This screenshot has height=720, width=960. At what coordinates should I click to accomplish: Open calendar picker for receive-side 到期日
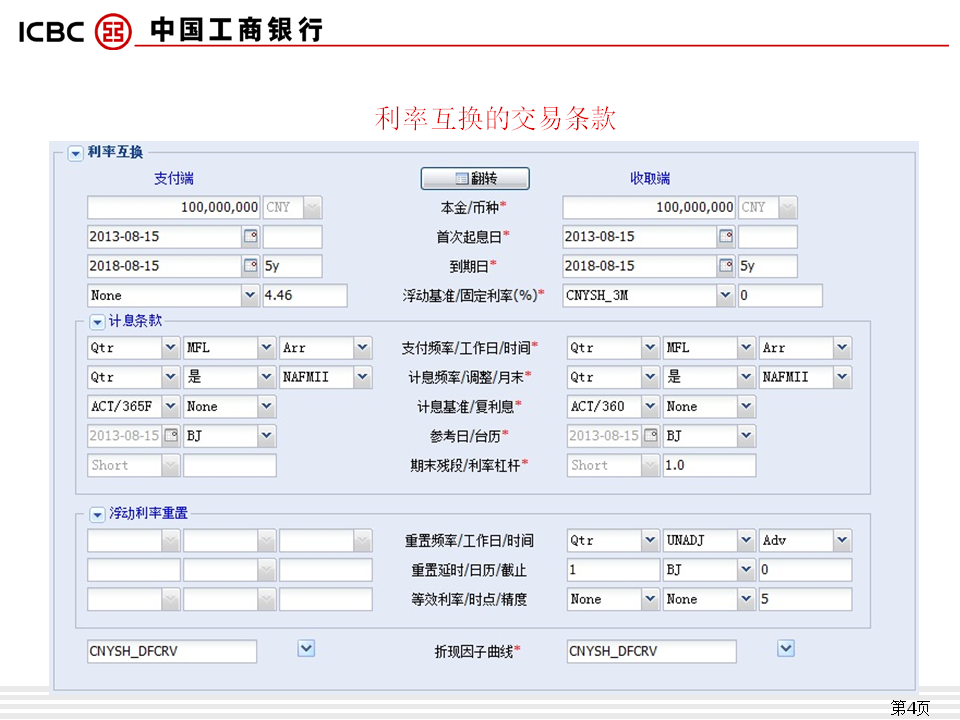coord(726,266)
